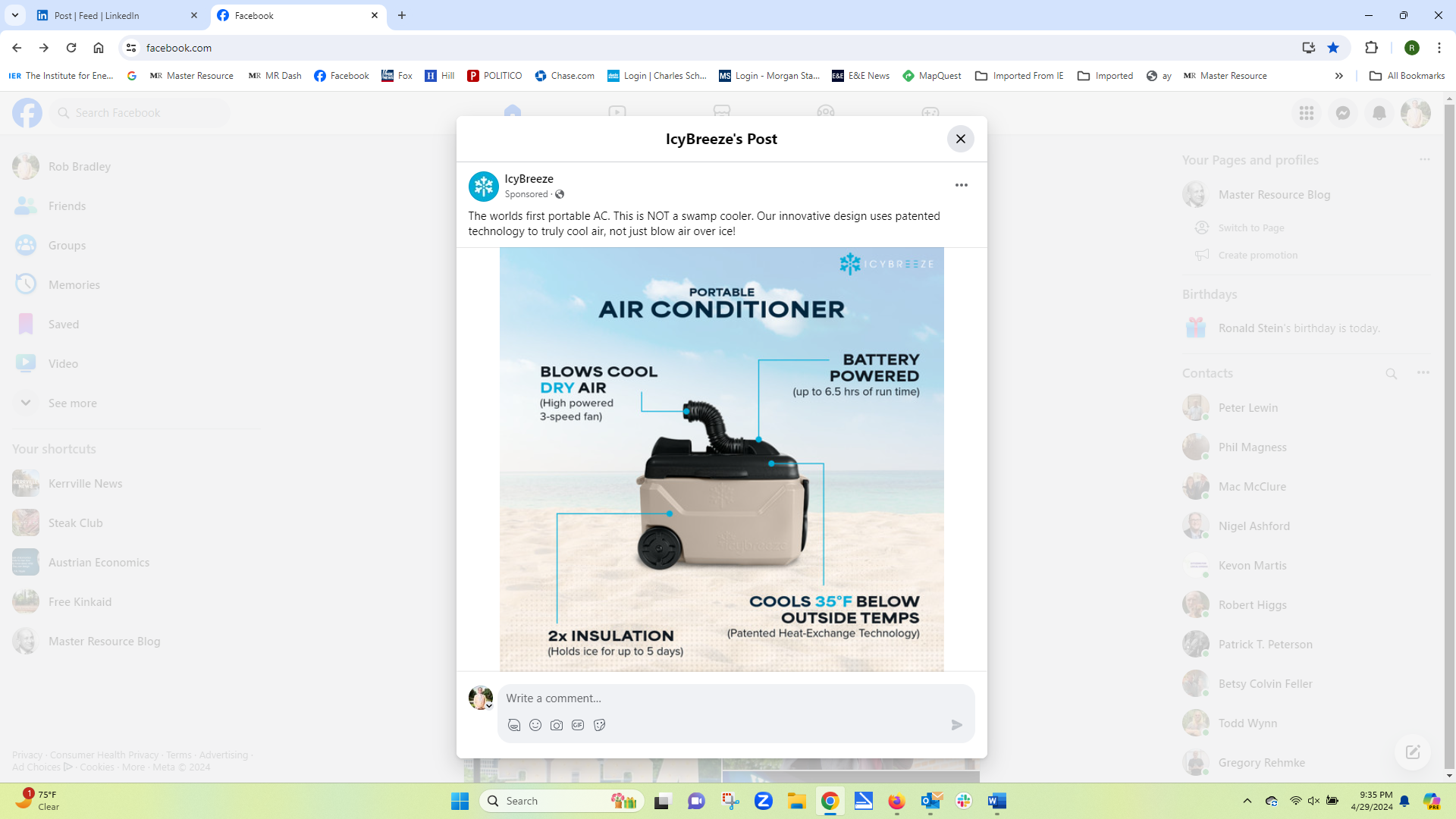Open the Chrome extensions puzzle icon
This screenshot has width=1456, height=819.
[1371, 48]
